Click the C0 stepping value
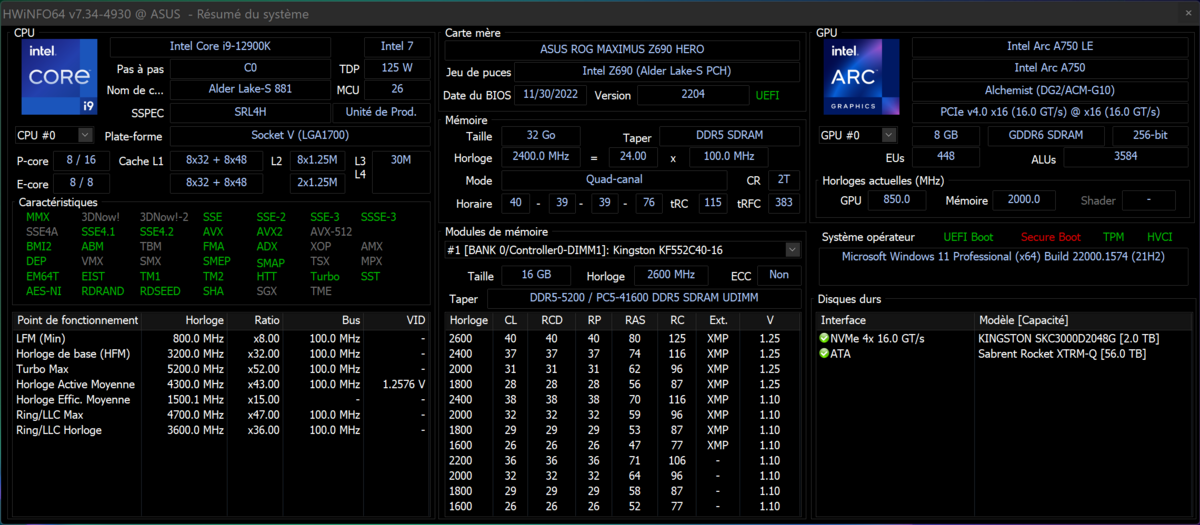The height and width of the screenshot is (525, 1200). click(x=250, y=68)
